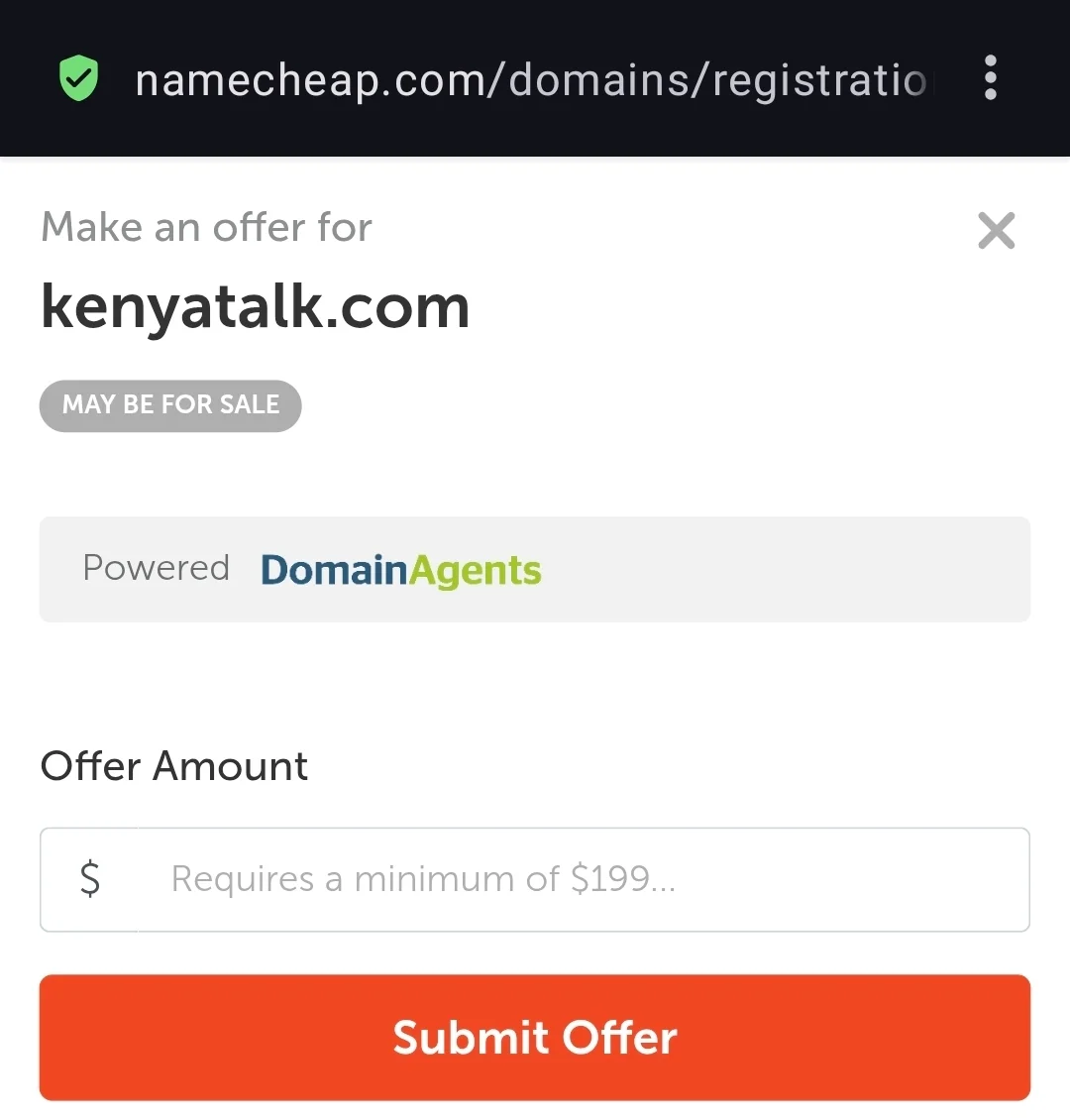Tap the "Make an offer for" heading text
Screen dimensions: 1070x1120
pos(206,228)
